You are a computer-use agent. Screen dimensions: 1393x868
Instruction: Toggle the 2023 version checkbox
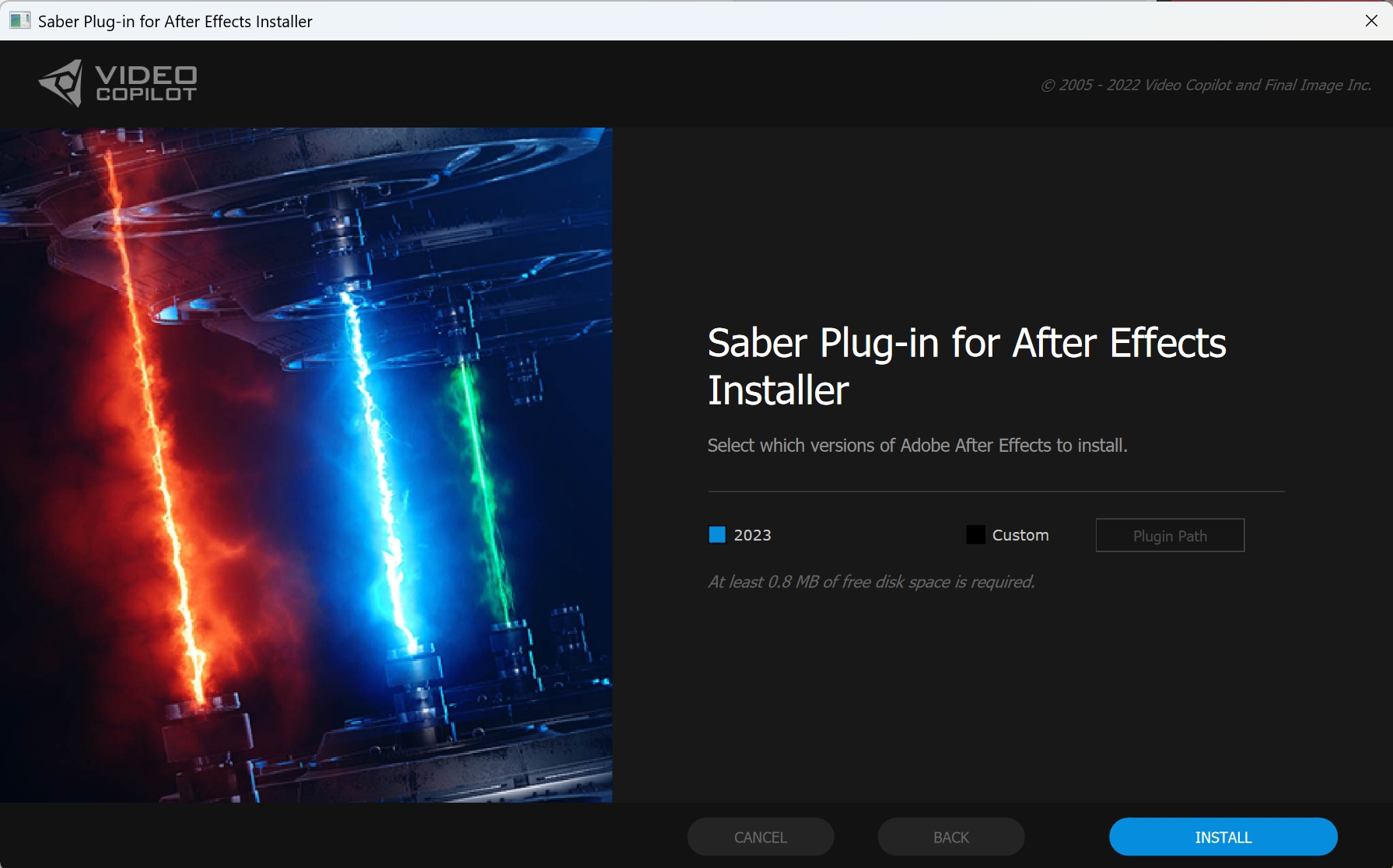[x=717, y=535]
